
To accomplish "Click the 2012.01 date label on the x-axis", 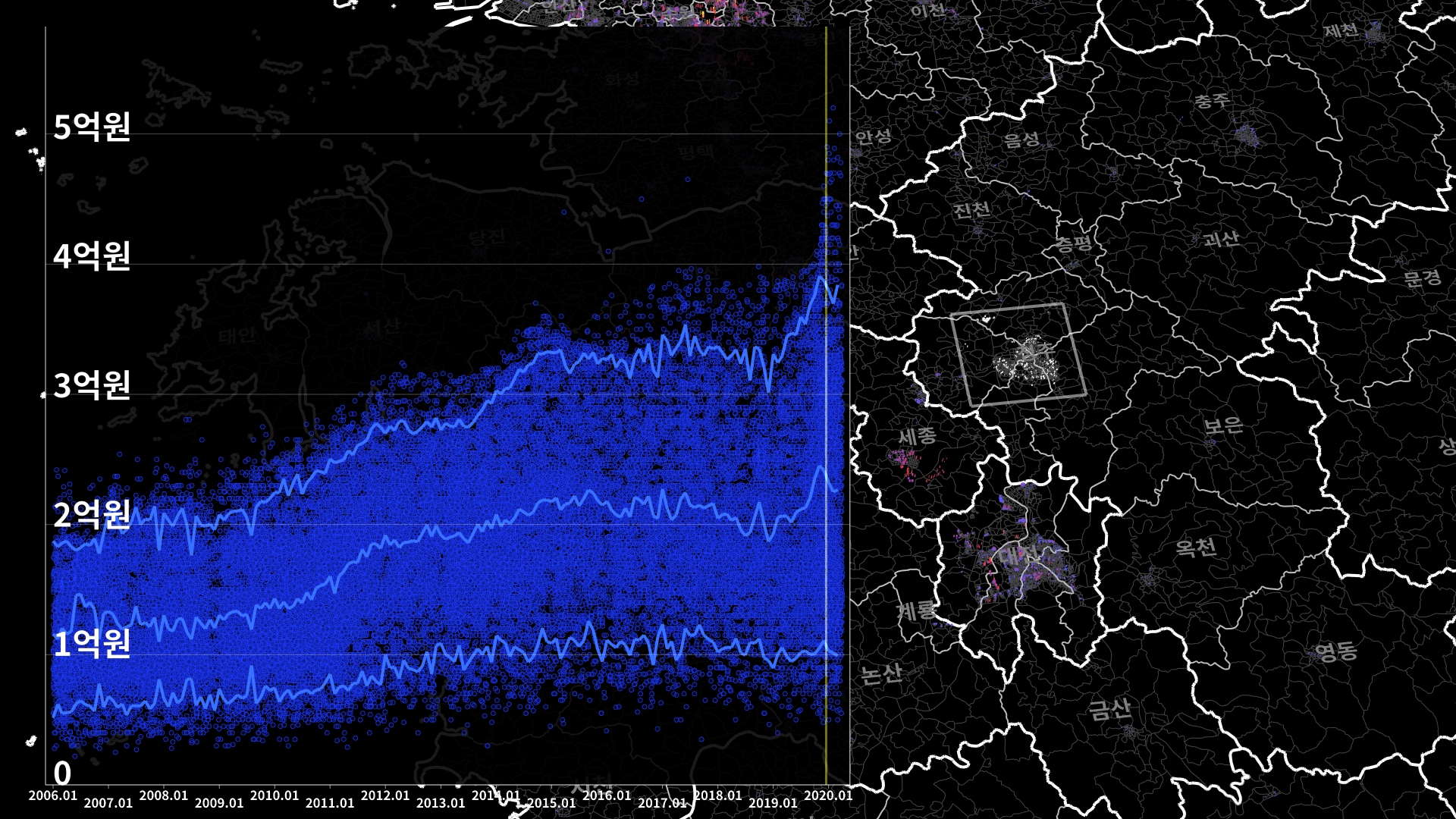I will click(x=384, y=796).
